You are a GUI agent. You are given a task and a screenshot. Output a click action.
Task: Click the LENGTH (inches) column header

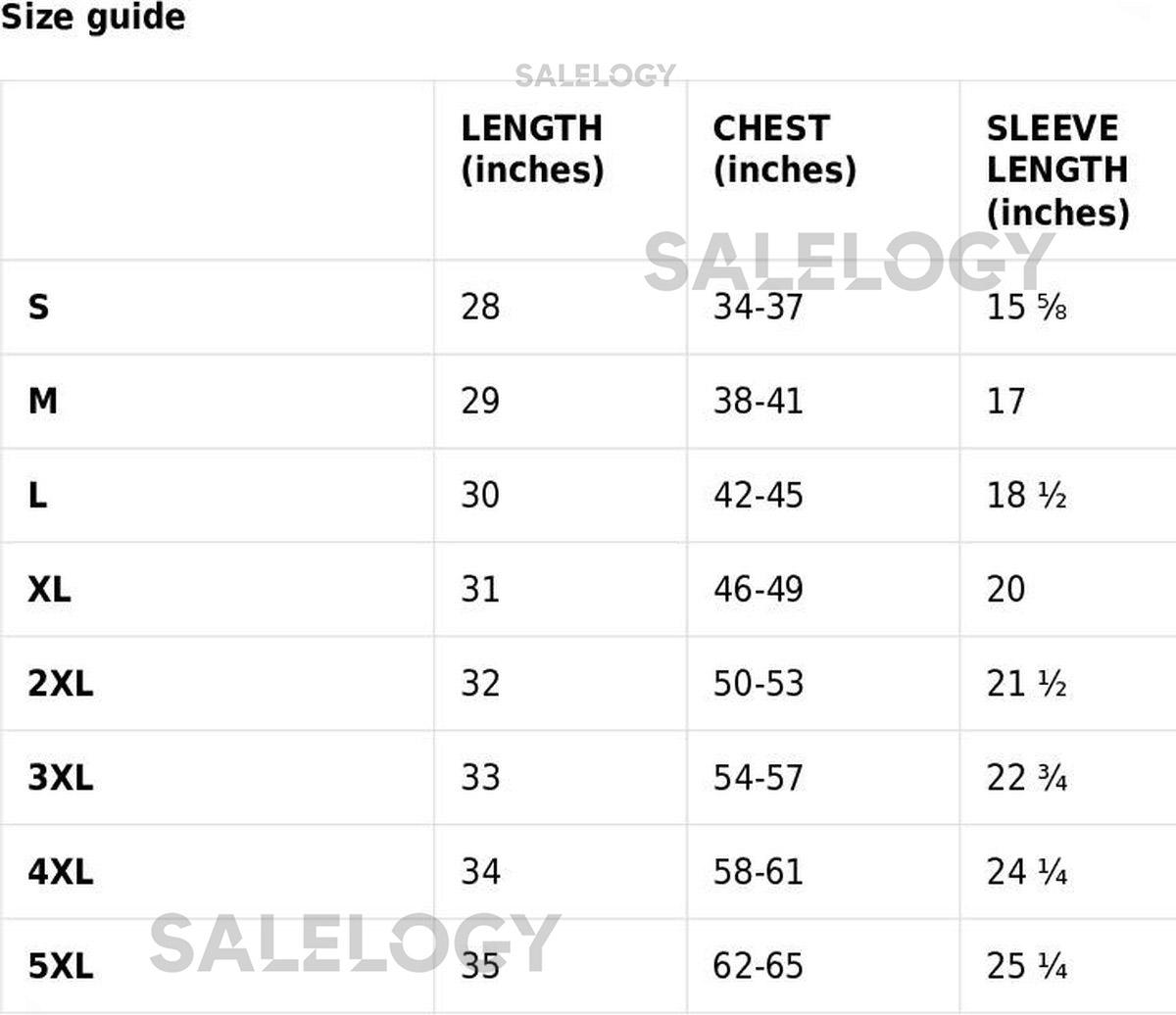[532, 149]
